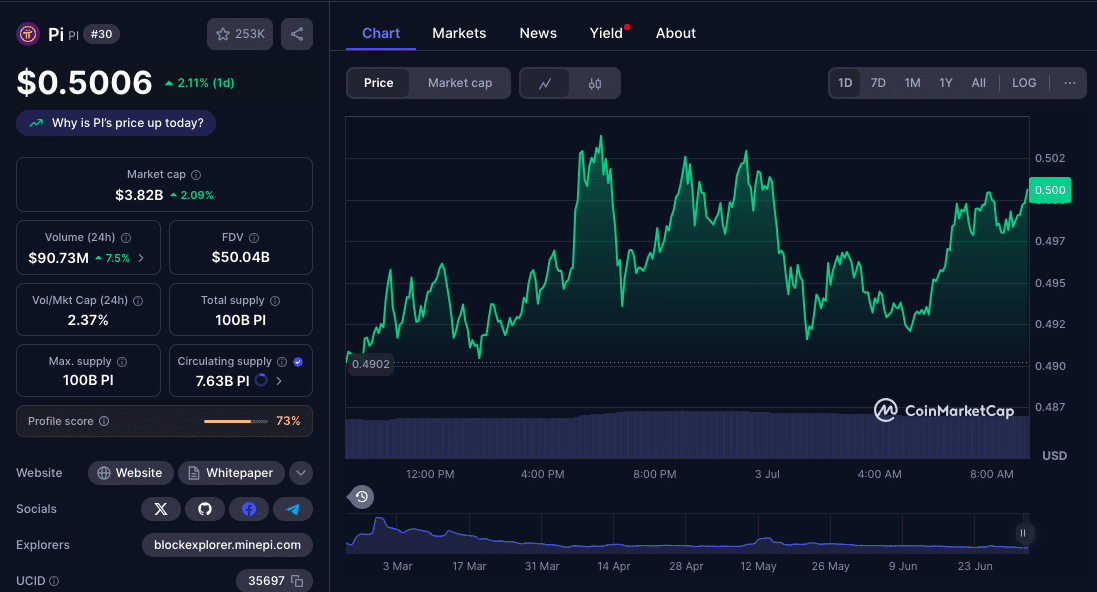The width and height of the screenshot is (1097, 592).
Task: Click the Max. supply info icon
Action: pyautogui.click(x=122, y=362)
